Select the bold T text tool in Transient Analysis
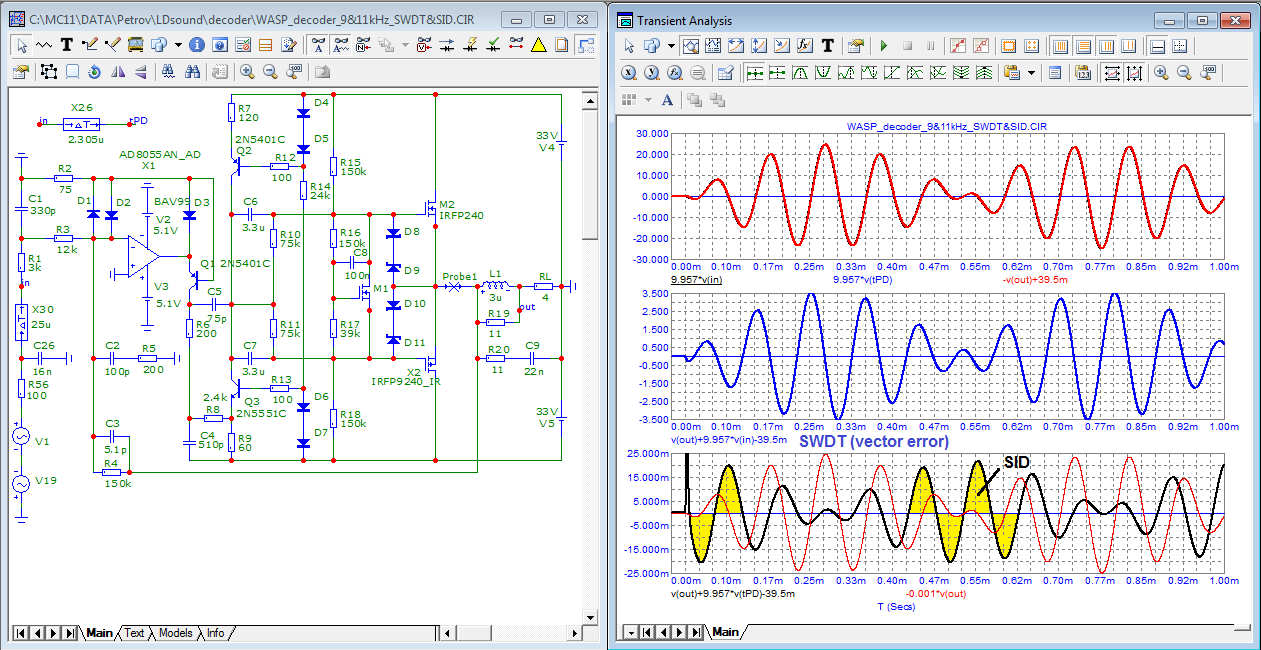Viewport: 1261px width, 650px height. tap(828, 46)
